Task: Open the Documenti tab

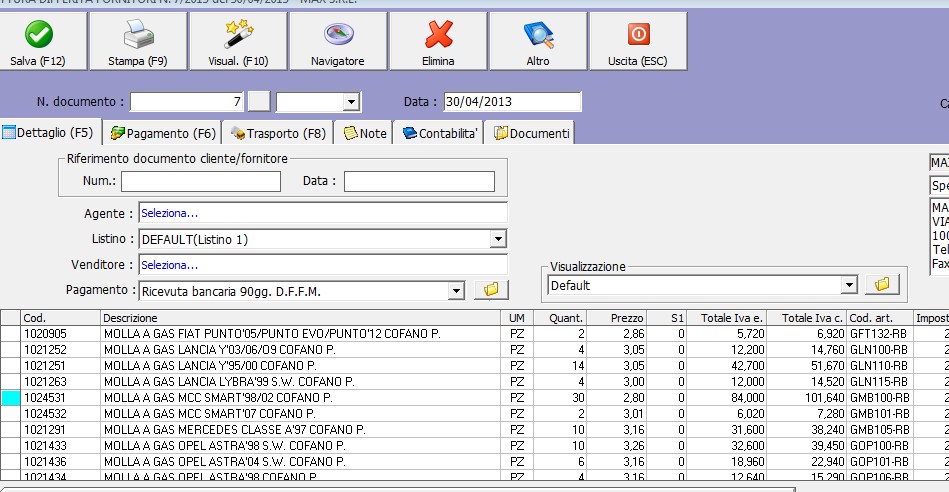Action: 531,133
